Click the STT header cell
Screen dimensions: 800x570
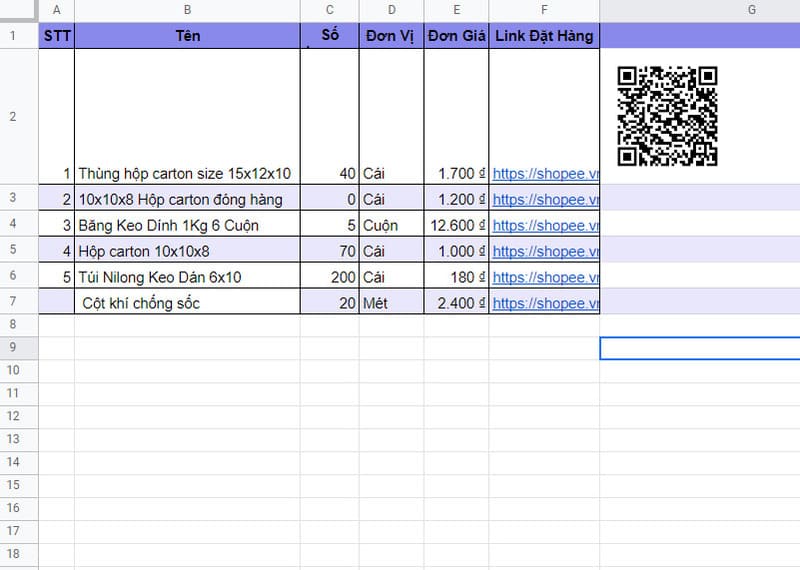tap(57, 36)
